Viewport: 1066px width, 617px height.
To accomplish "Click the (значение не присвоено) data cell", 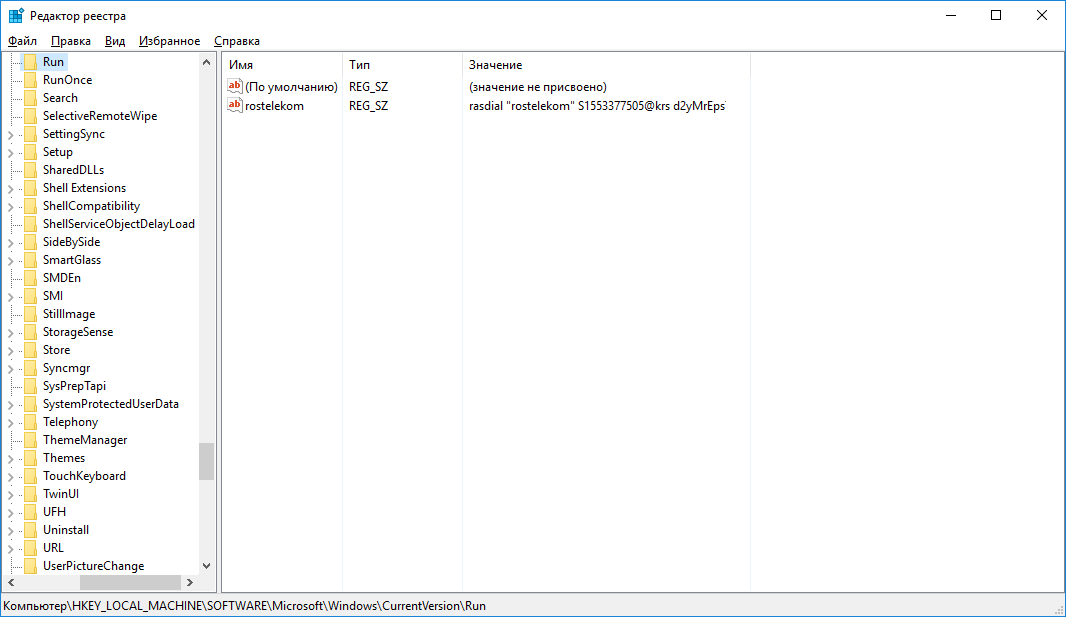I will tap(538, 86).
